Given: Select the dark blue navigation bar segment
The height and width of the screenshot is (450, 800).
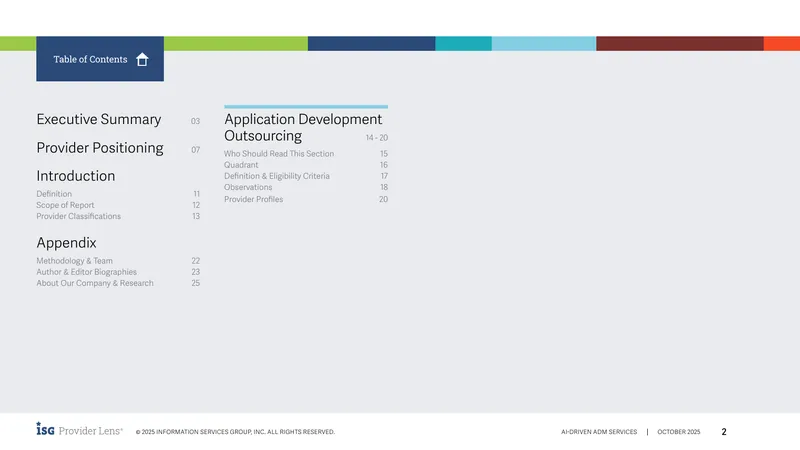Looking at the screenshot, I should [x=371, y=43].
